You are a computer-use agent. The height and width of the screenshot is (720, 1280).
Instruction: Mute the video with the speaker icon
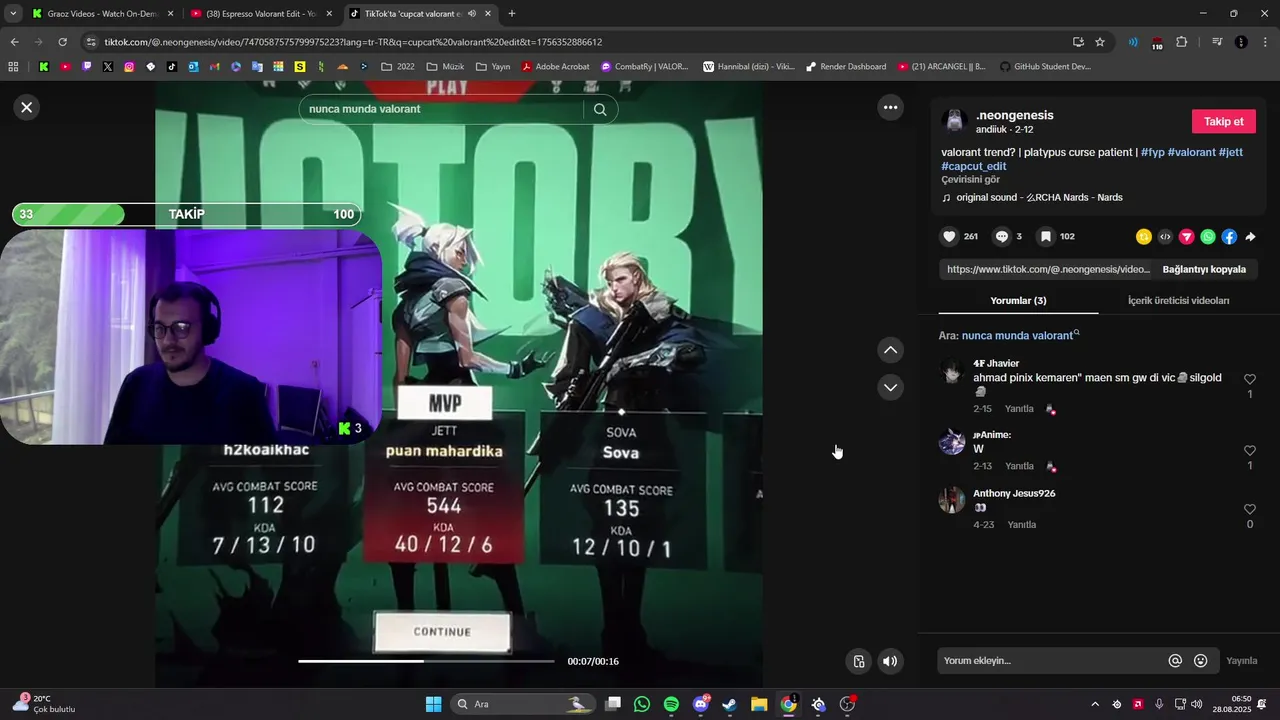tap(890, 661)
